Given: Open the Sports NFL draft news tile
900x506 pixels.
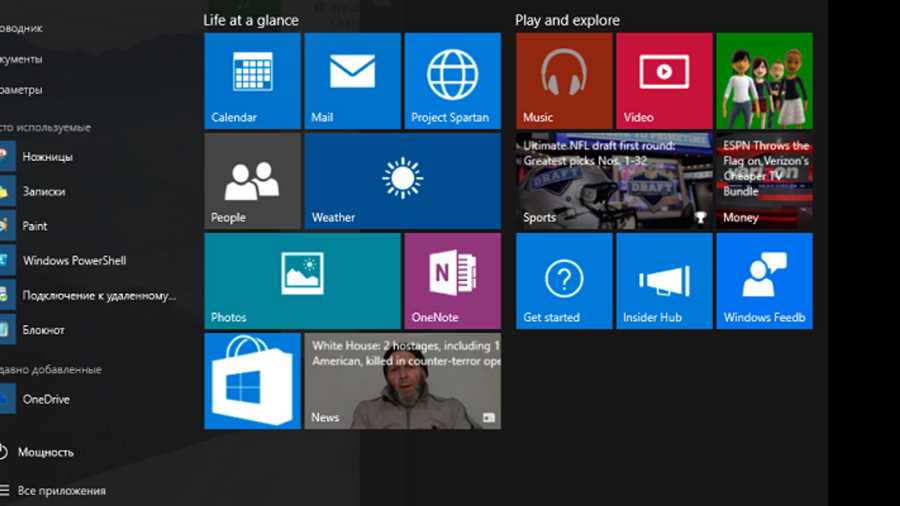Looking at the screenshot, I should click(614, 181).
